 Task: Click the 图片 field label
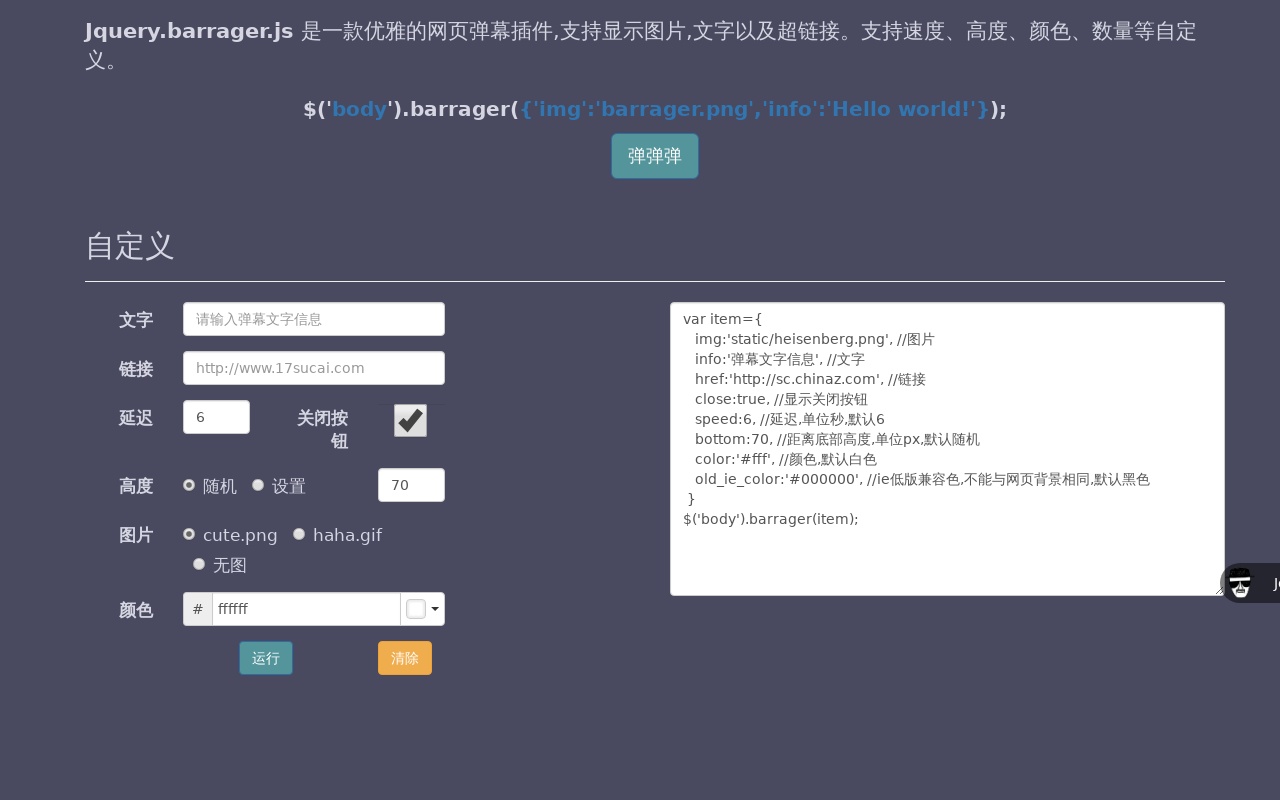coord(136,535)
